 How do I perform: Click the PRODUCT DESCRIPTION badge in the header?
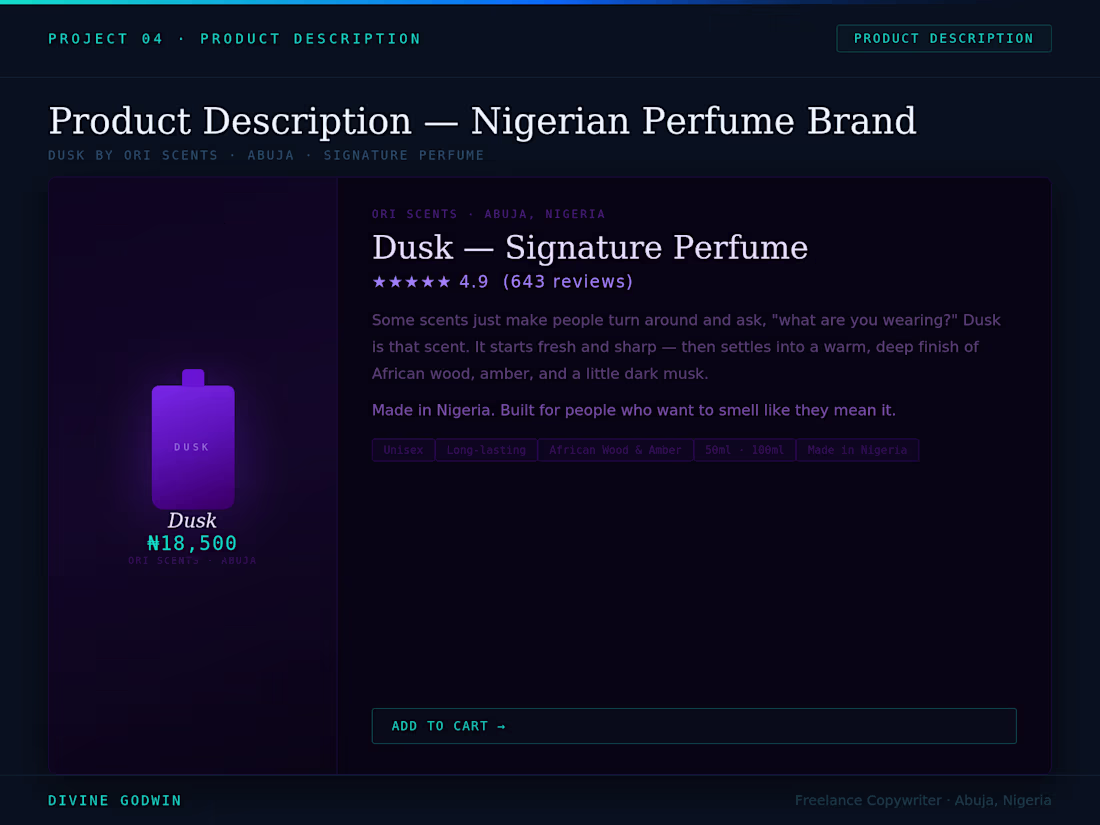pyautogui.click(x=944, y=39)
